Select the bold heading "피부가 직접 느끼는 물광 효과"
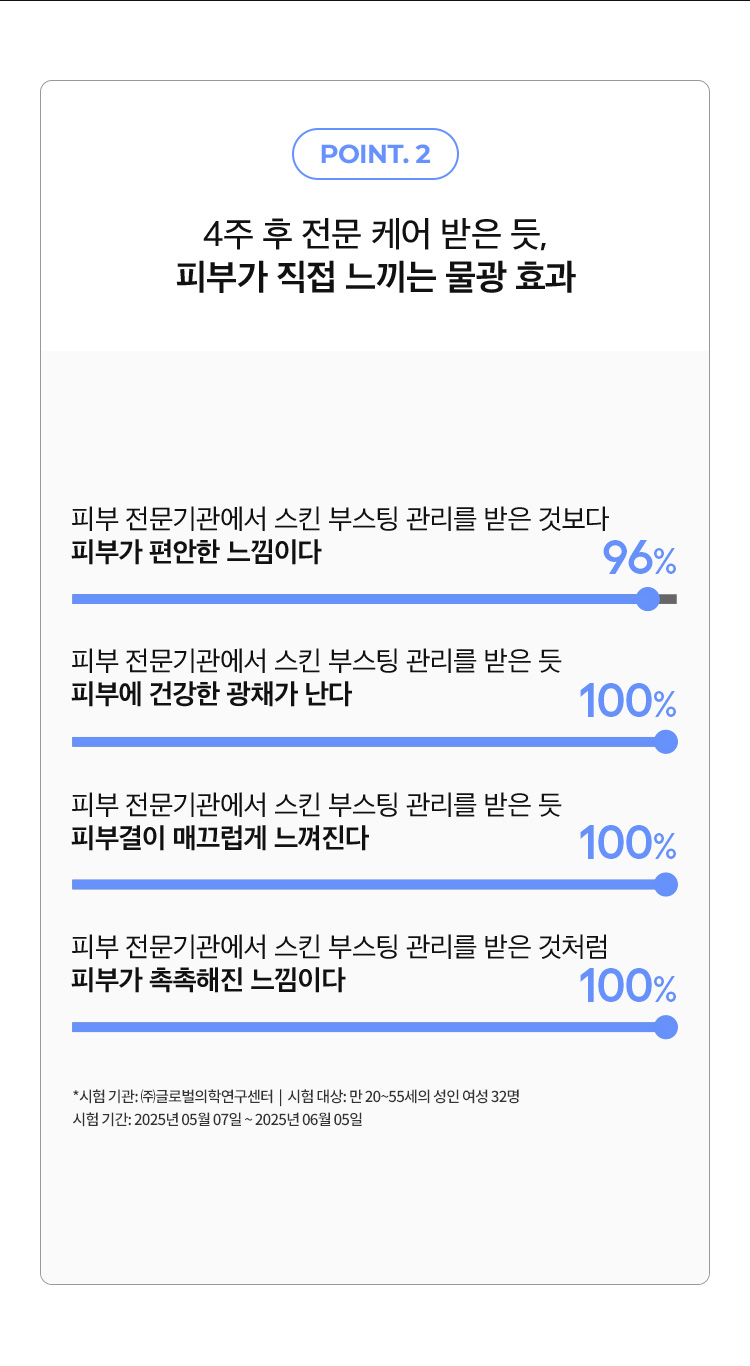The height and width of the screenshot is (1366, 750). [x=375, y=277]
